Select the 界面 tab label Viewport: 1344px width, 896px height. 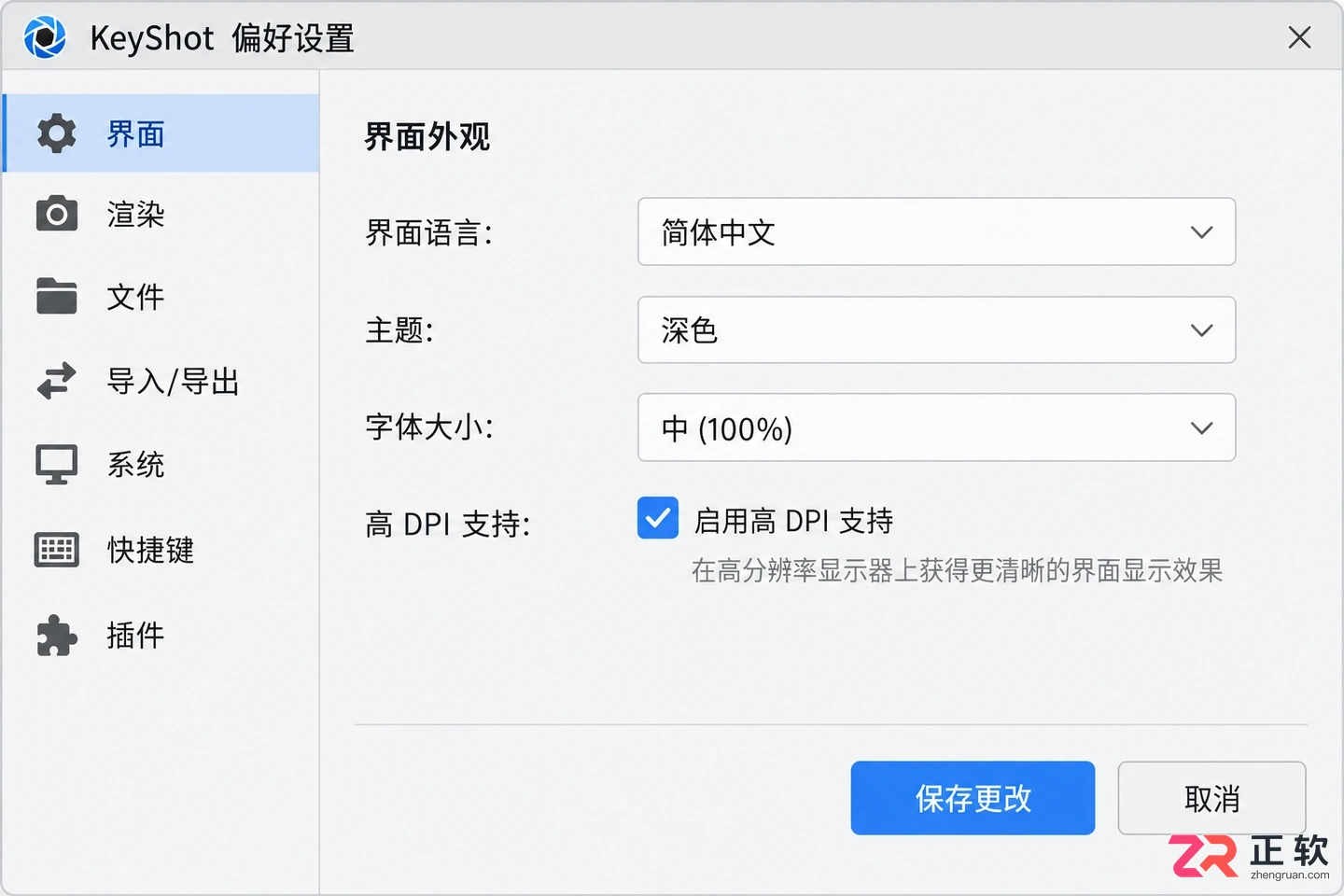tap(136, 134)
